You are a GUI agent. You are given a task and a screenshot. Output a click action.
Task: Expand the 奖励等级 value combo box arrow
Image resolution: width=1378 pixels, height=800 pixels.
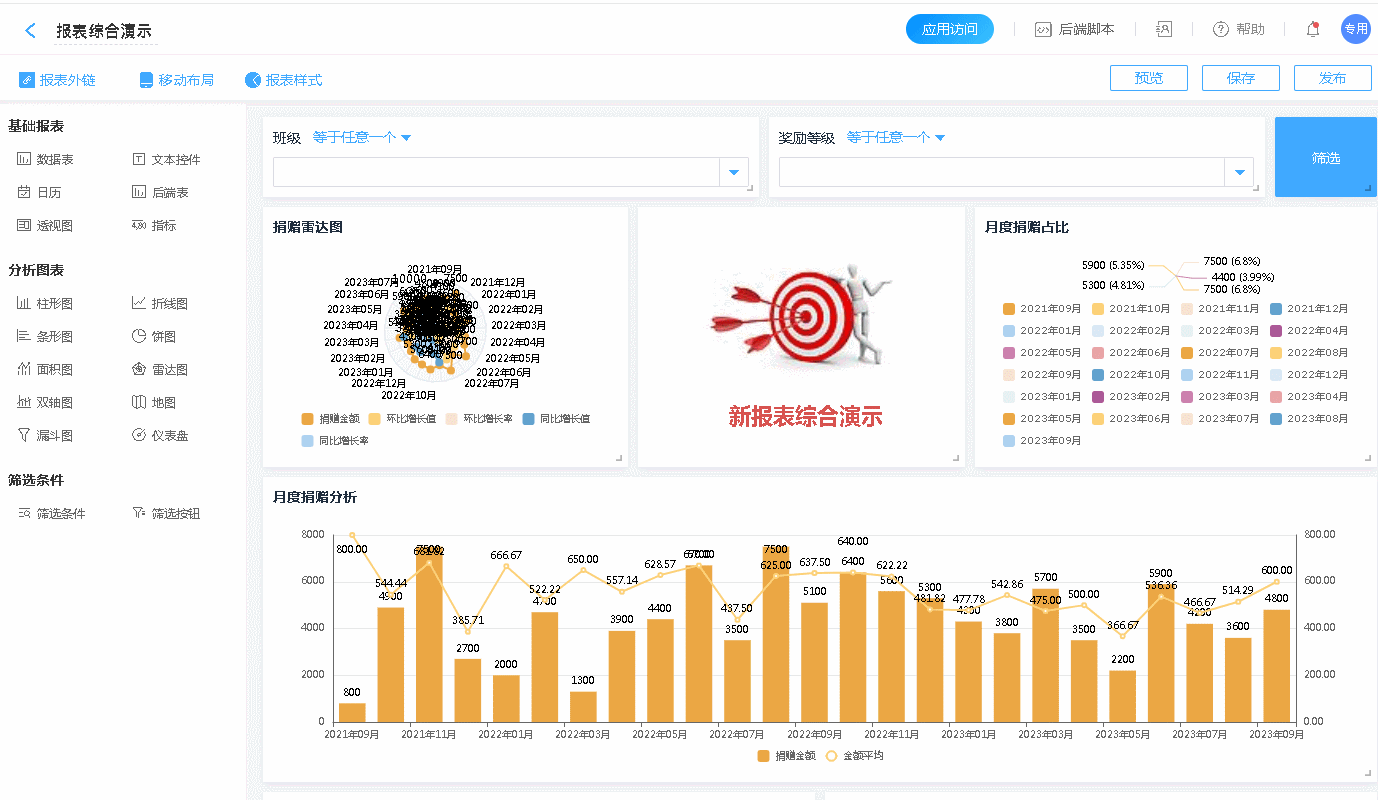pos(1240,173)
